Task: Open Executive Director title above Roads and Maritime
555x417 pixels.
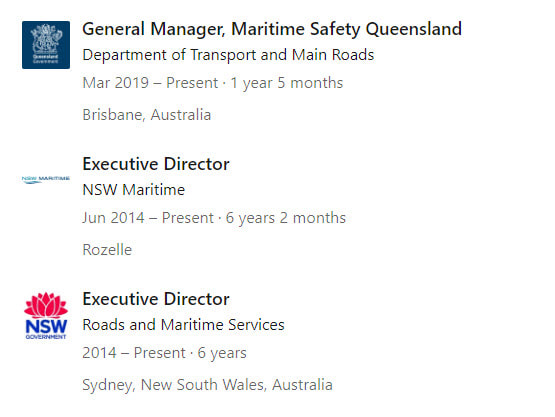Action: pyautogui.click(x=156, y=299)
